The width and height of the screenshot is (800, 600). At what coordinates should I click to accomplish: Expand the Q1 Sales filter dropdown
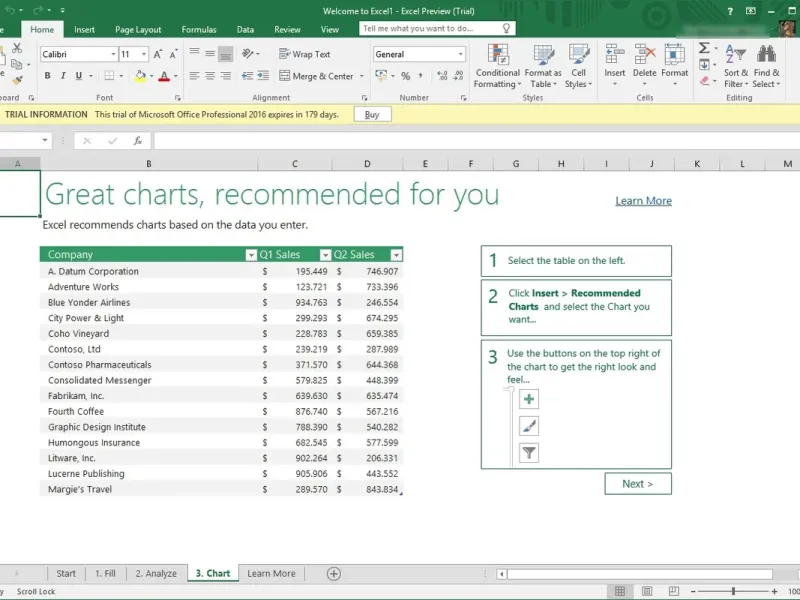(324, 255)
